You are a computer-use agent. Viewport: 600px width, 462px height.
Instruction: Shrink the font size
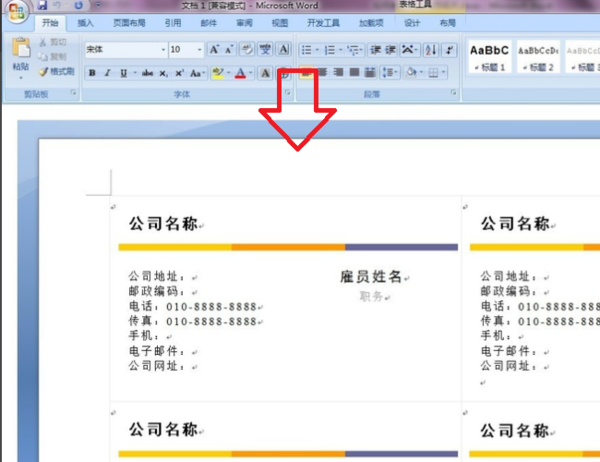[229, 49]
